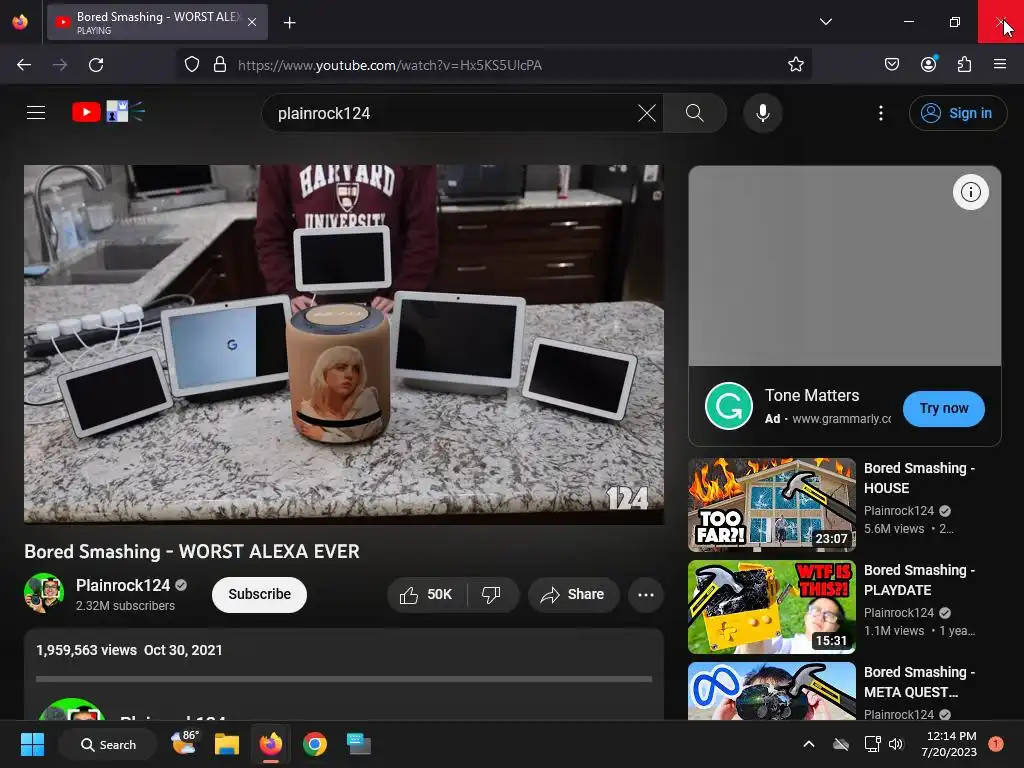Click the video player to pause

point(344,344)
